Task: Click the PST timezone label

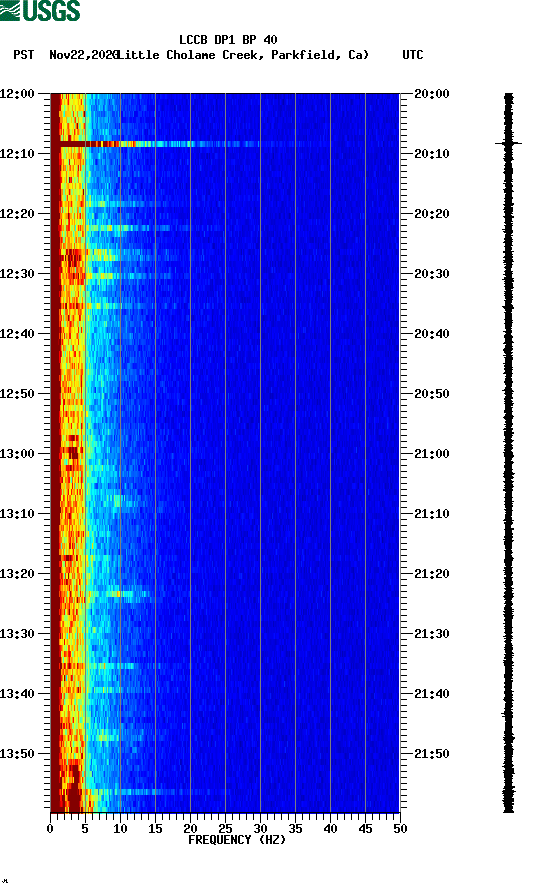Action: (23, 55)
